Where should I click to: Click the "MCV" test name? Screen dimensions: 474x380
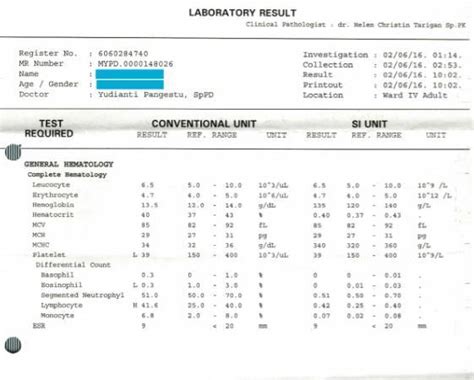coord(39,225)
